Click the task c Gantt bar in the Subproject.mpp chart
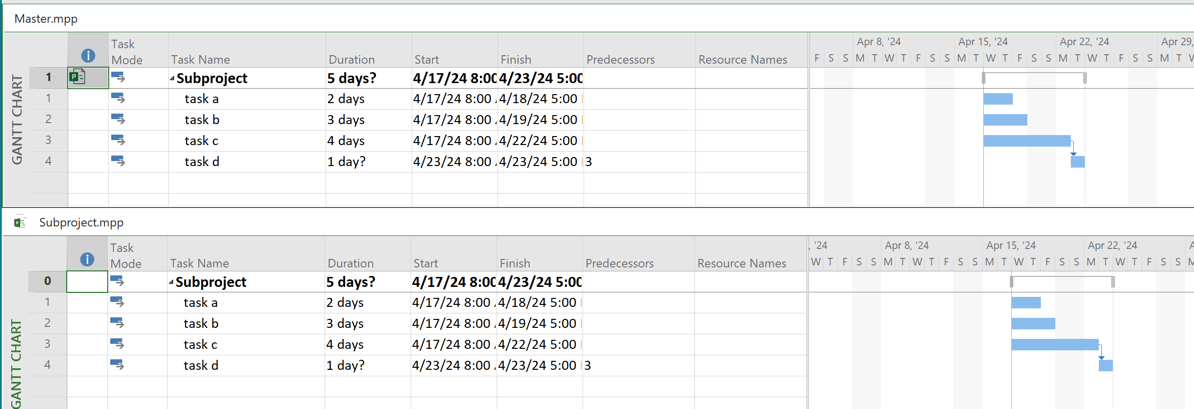Screen dimensions: 1194x409 click(1055, 344)
